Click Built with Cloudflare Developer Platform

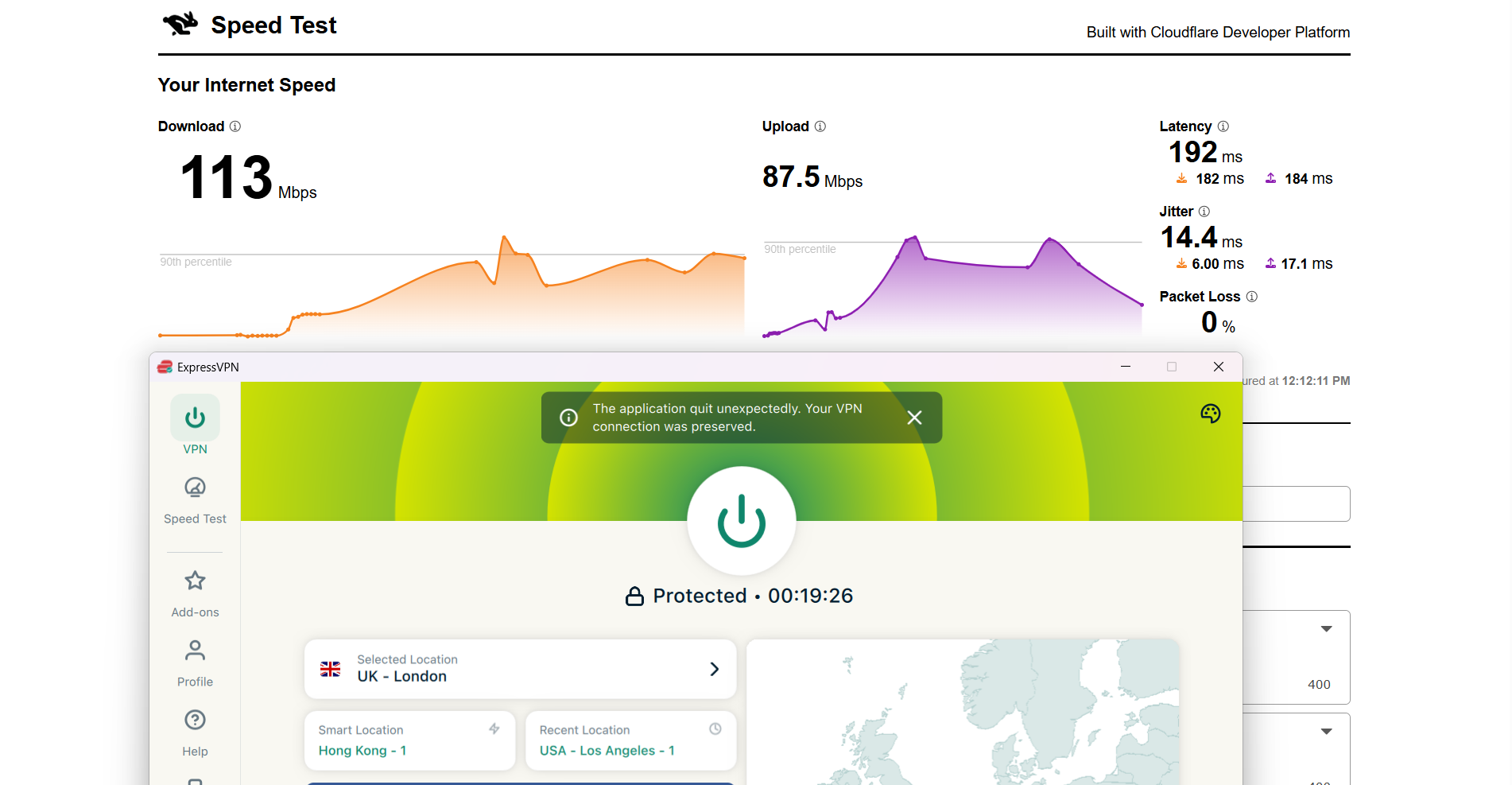coord(1218,33)
